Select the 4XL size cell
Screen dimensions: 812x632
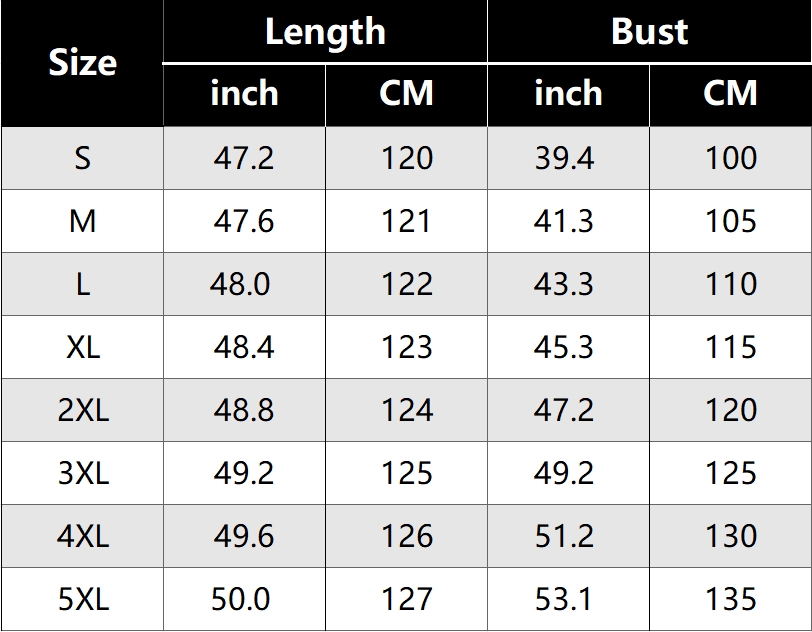[82, 536]
